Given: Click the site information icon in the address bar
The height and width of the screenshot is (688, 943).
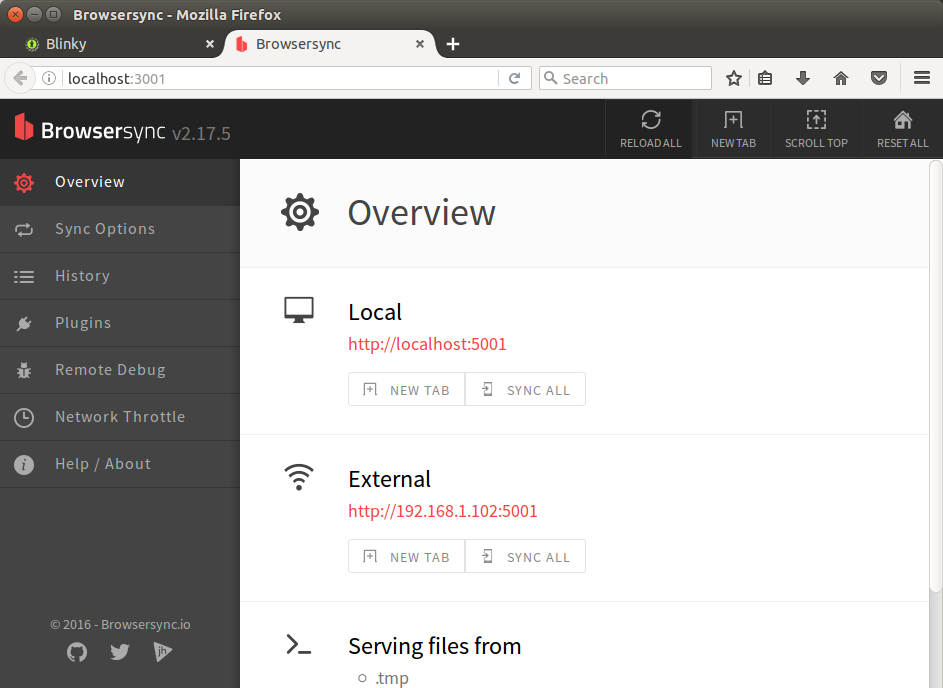Looking at the screenshot, I should point(49,78).
